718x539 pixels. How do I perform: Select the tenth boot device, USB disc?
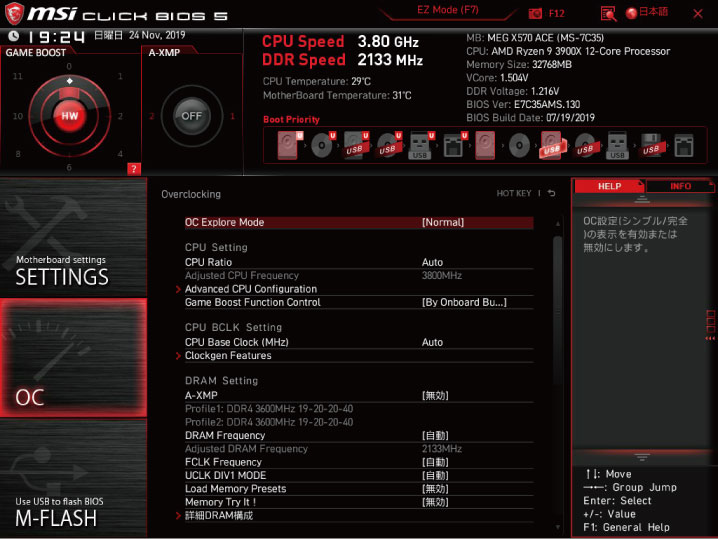[x=585, y=146]
